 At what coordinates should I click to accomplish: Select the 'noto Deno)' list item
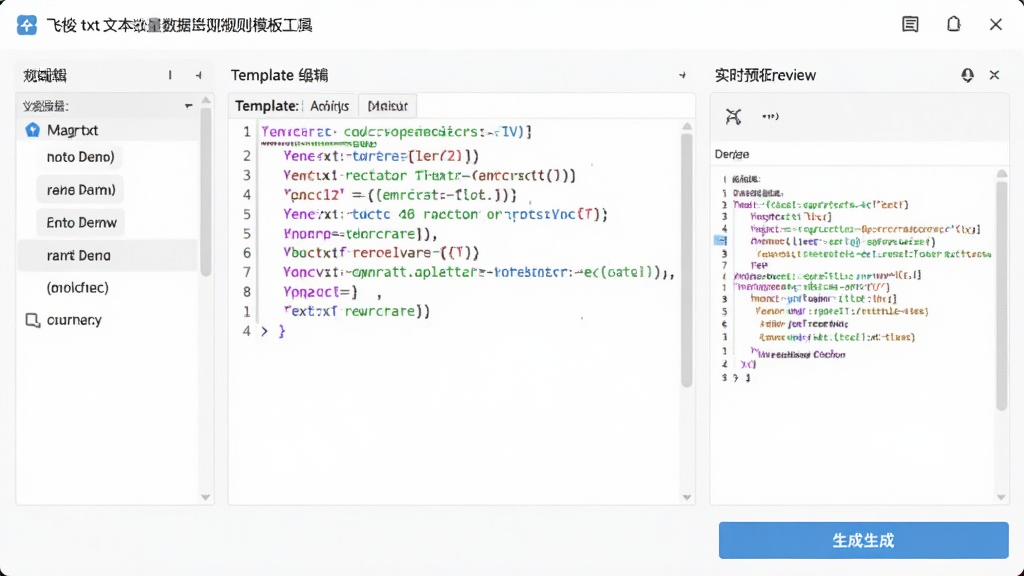[80, 157]
